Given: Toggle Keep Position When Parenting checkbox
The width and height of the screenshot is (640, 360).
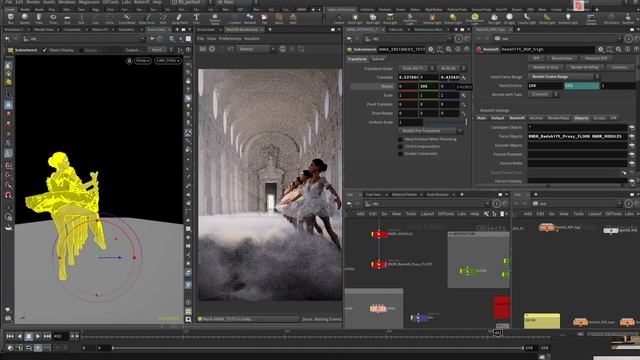Looking at the screenshot, I should click(x=400, y=140).
